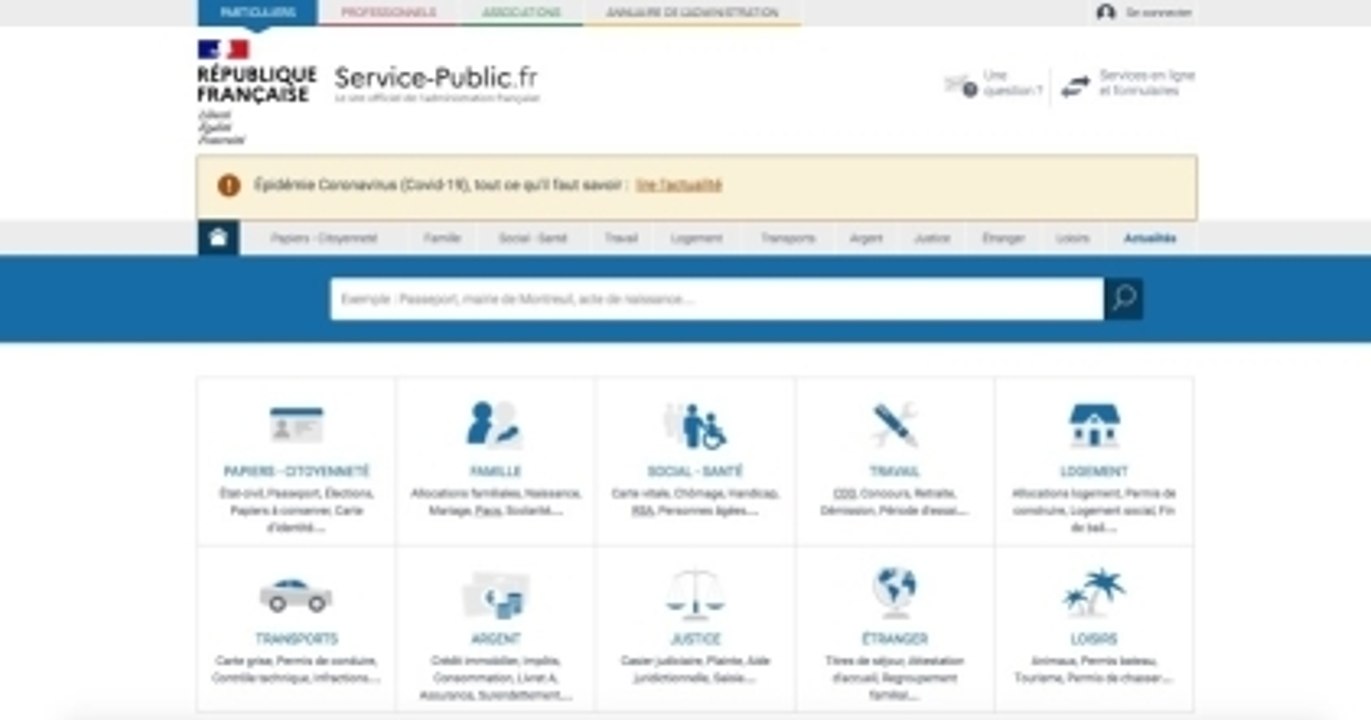1371x720 pixels.
Task: Open Actualités in the navigation bar
Action: tap(1150, 239)
